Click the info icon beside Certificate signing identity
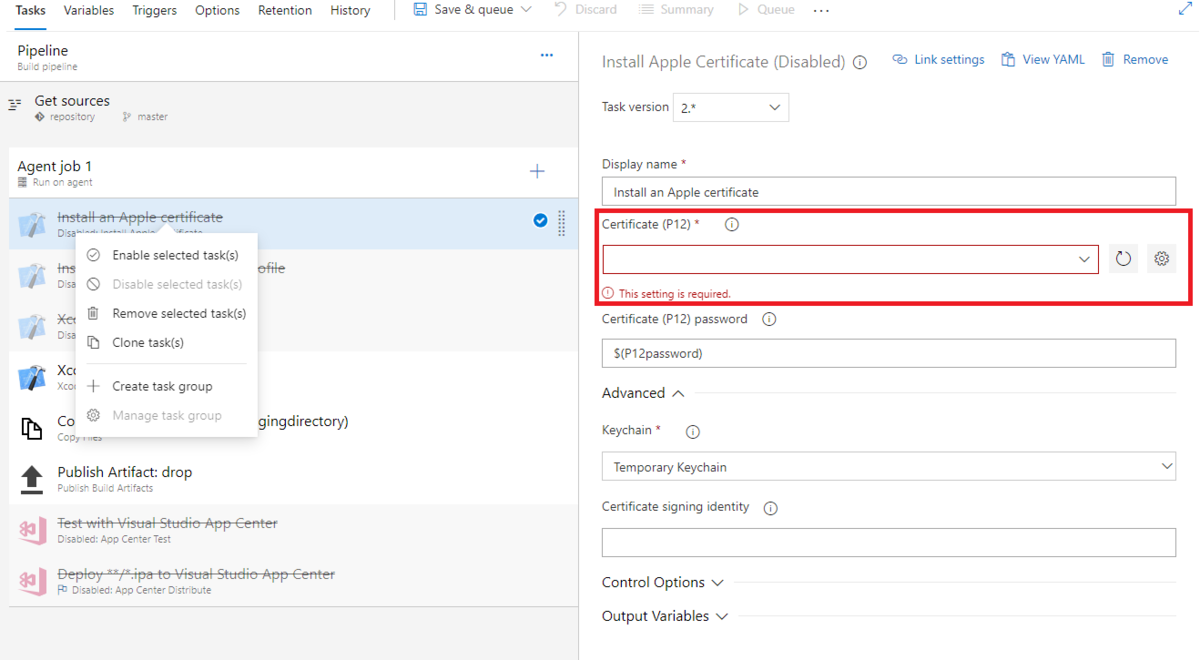This screenshot has width=1200, height=660. tap(770, 508)
